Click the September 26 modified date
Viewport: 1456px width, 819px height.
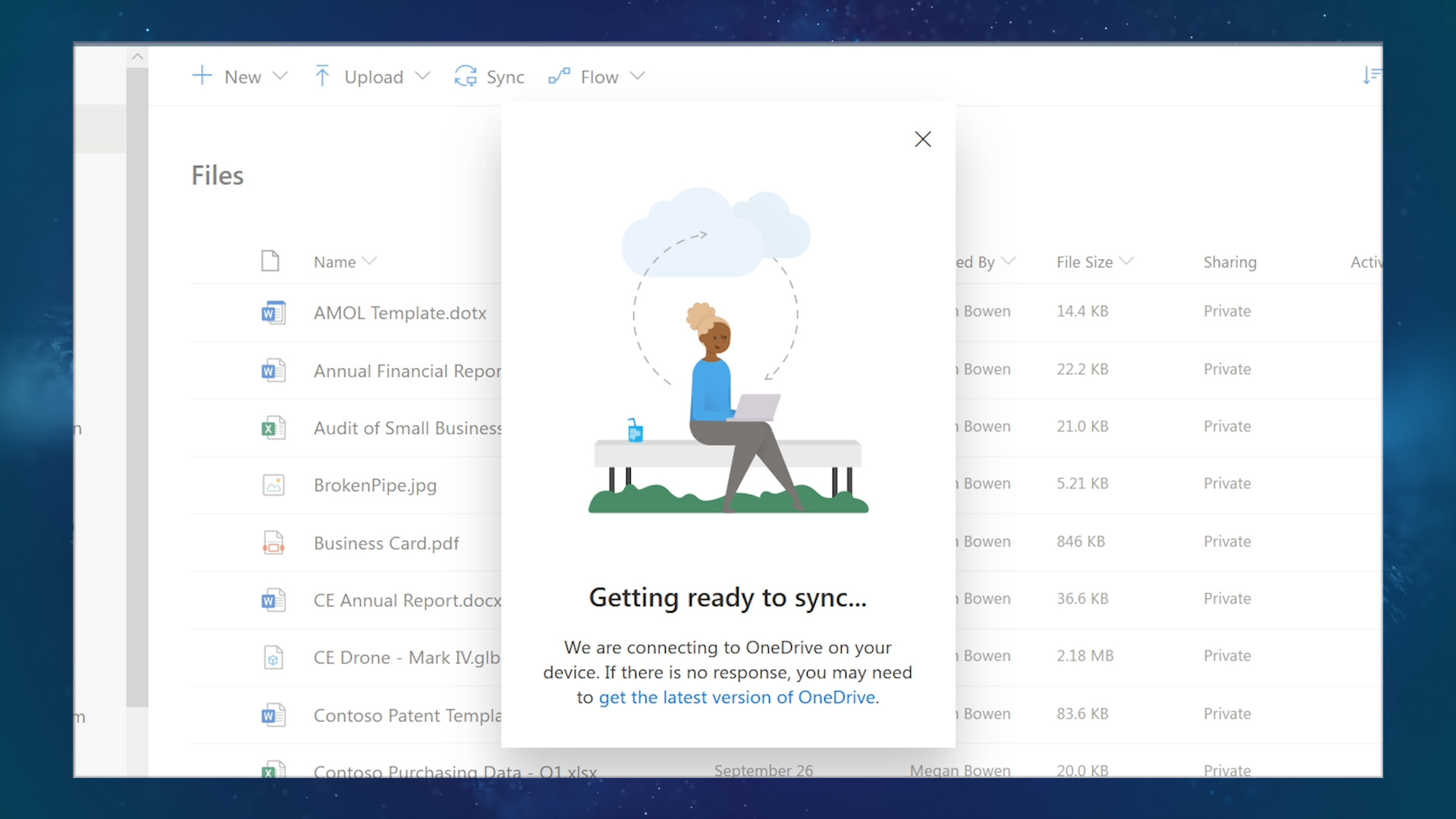click(x=764, y=770)
